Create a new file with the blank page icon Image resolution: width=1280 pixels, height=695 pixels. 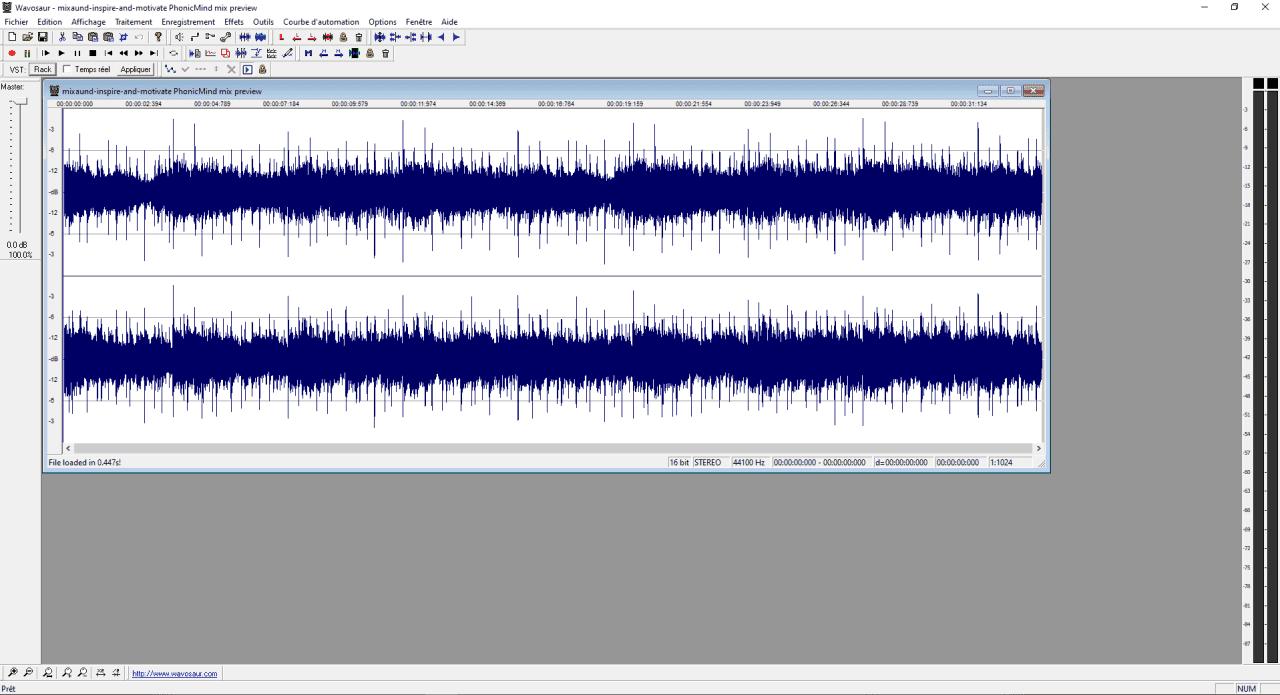(12, 37)
